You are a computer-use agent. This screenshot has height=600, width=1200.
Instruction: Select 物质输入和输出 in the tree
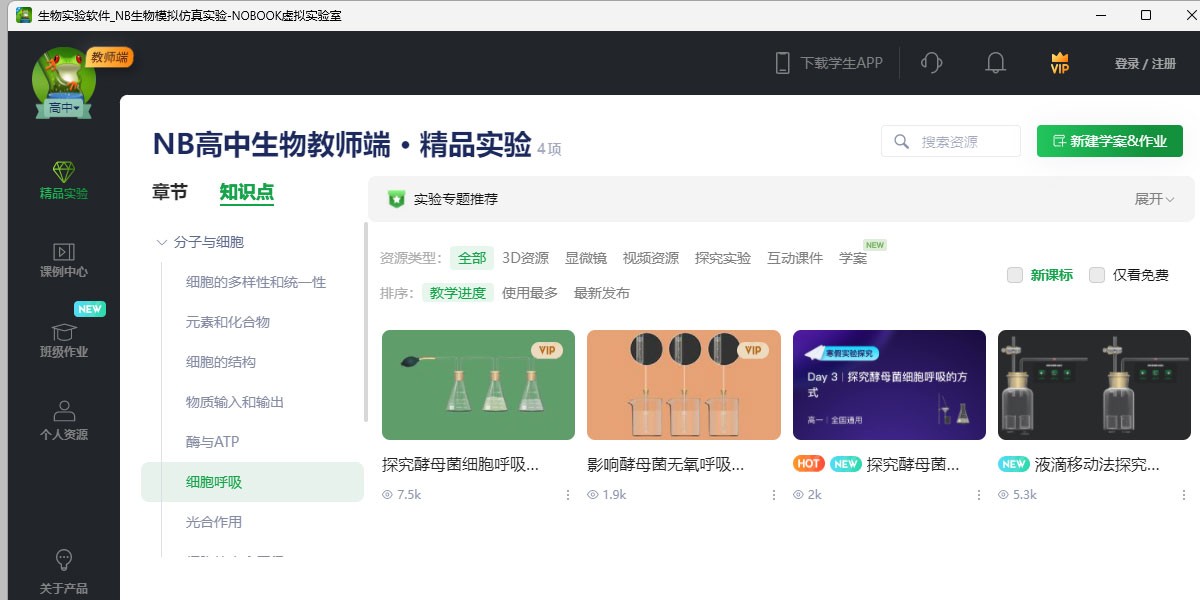[235, 402]
